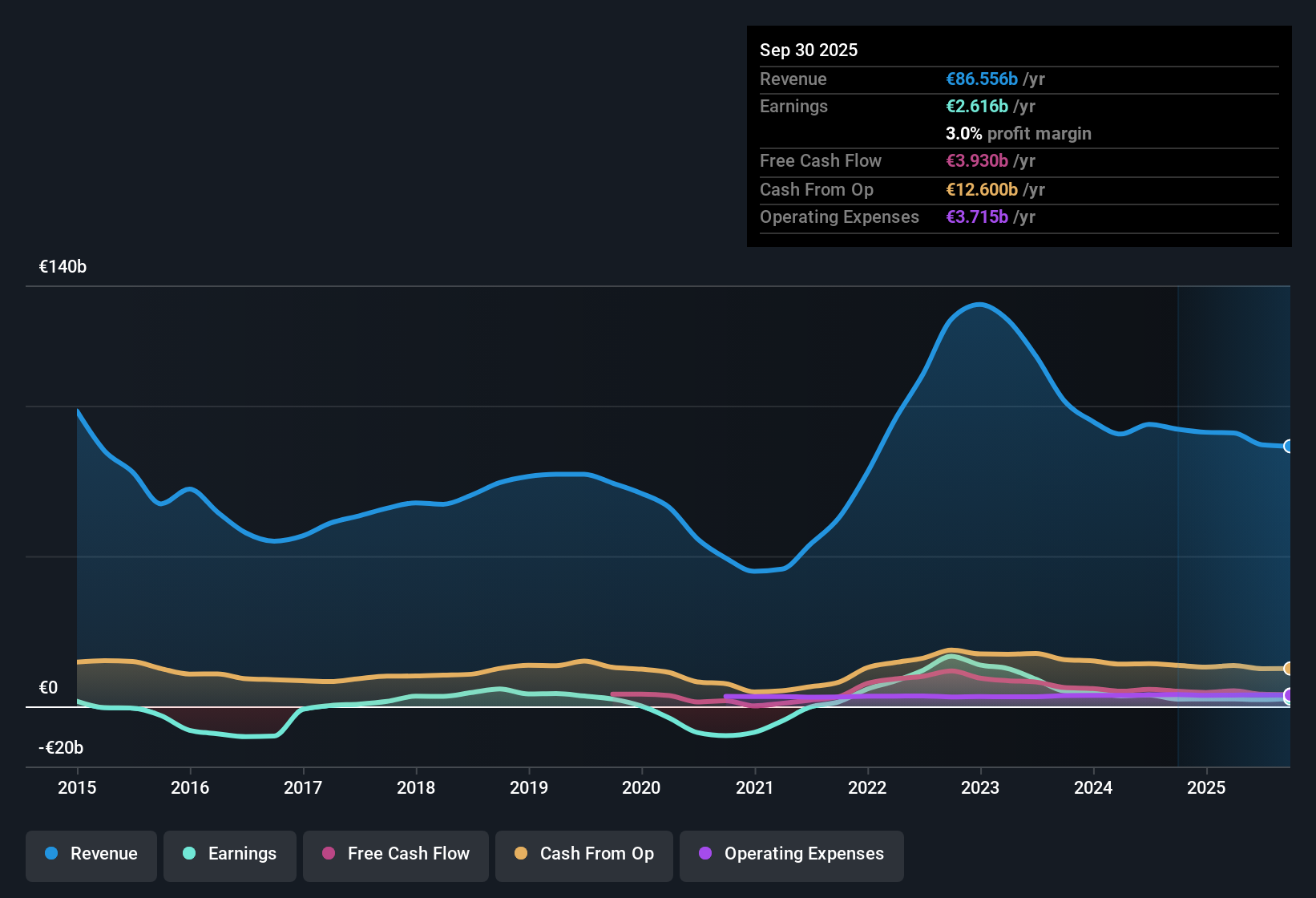Select the Revenue endpoint marker on the chart
This screenshot has width=1316, height=898.
coord(1289,446)
